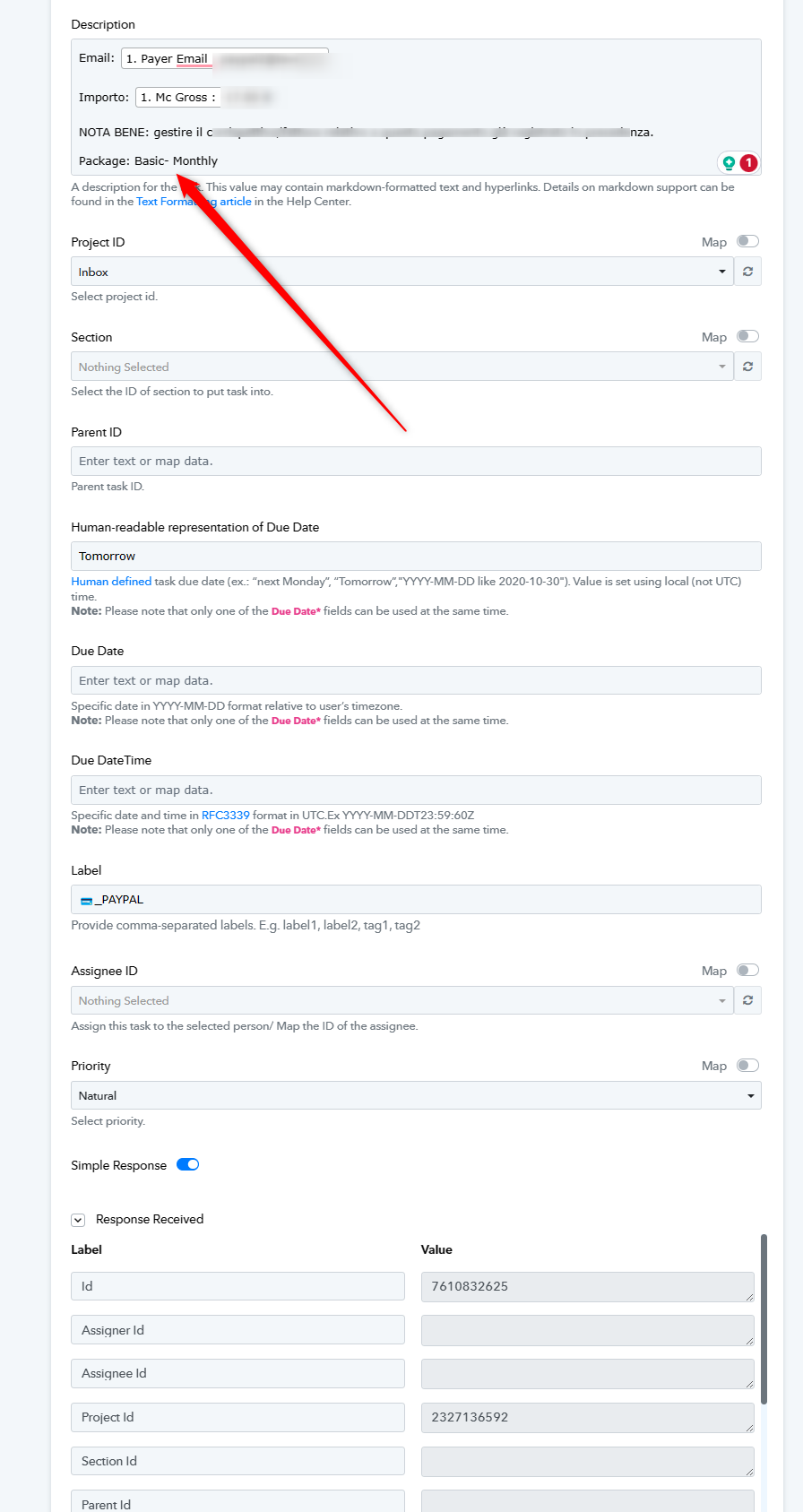Viewport: 803px width, 1512px height.
Task: Click the red notification badge in Description
Action: pos(748,162)
